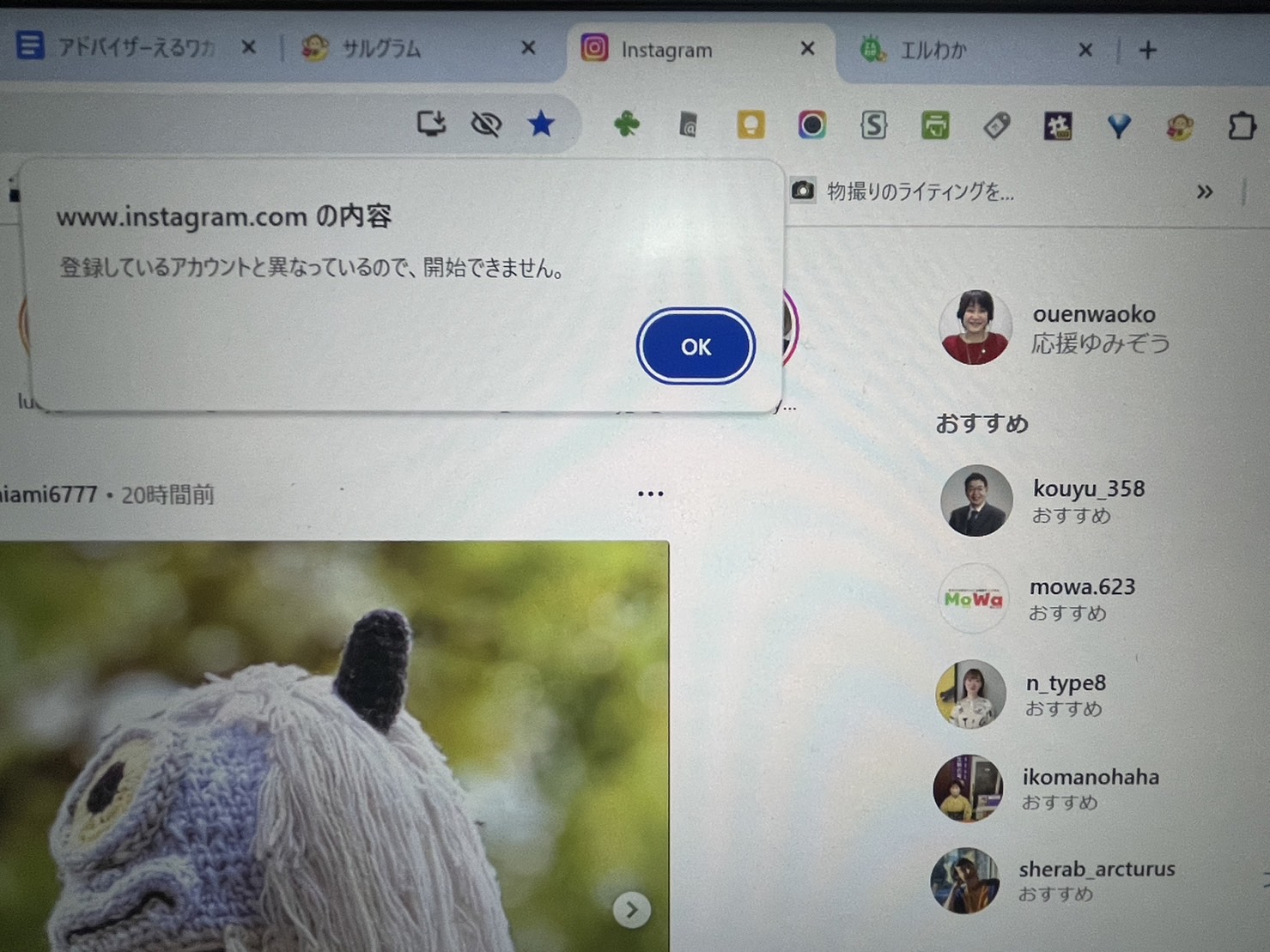Open the green printer extension icon
The height and width of the screenshot is (952, 1270).
[934, 126]
